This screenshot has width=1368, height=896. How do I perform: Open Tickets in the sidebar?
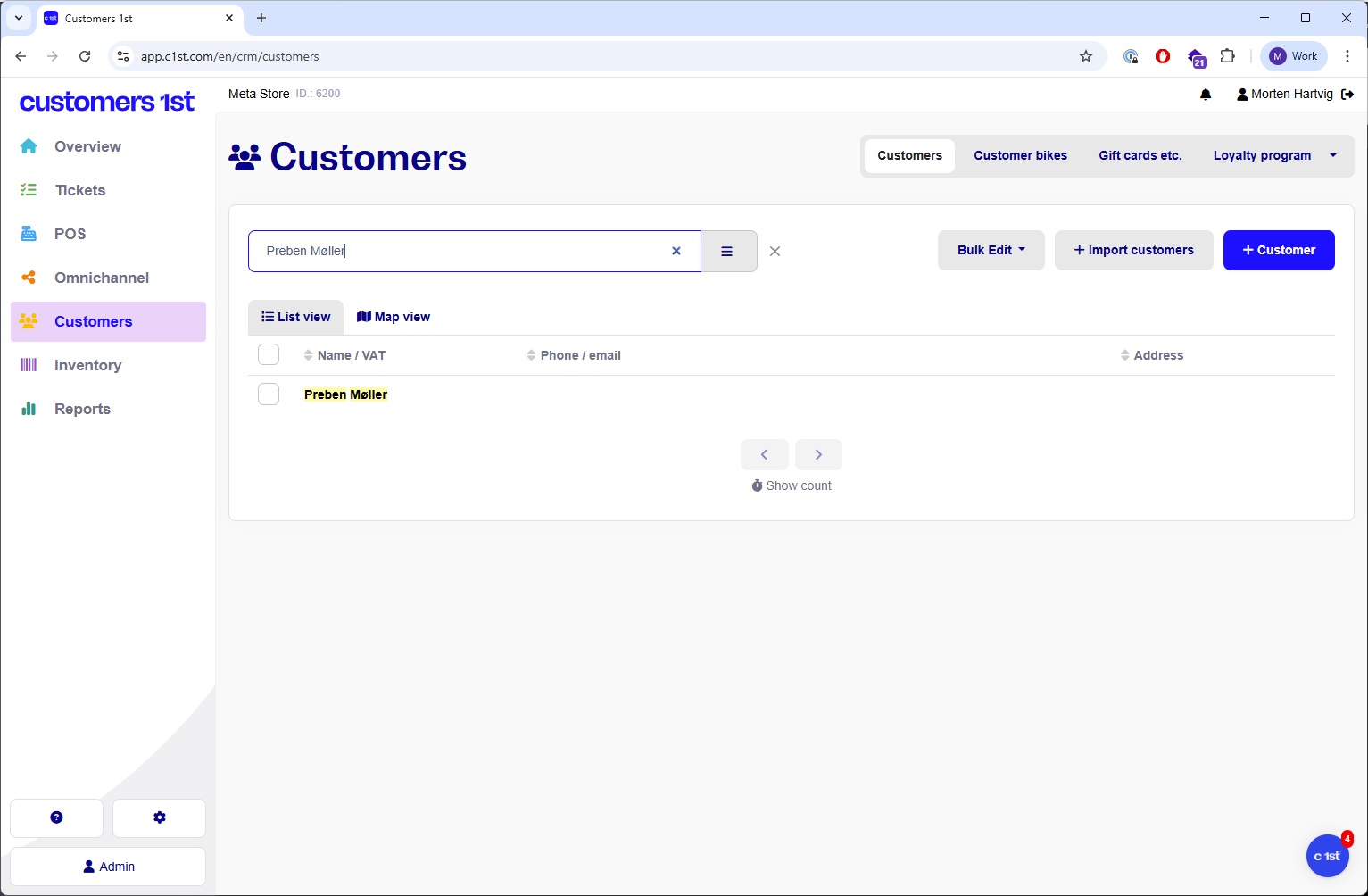(108, 190)
